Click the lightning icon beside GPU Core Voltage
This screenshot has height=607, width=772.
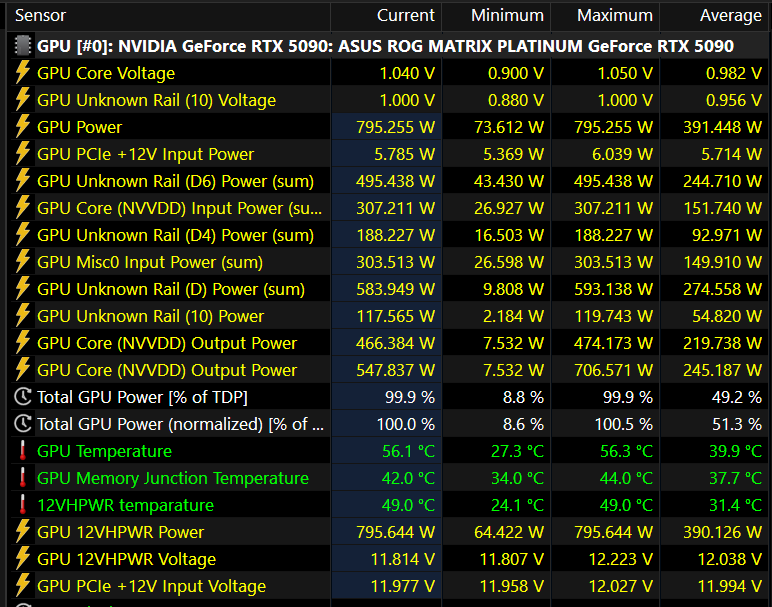[x=22, y=73]
